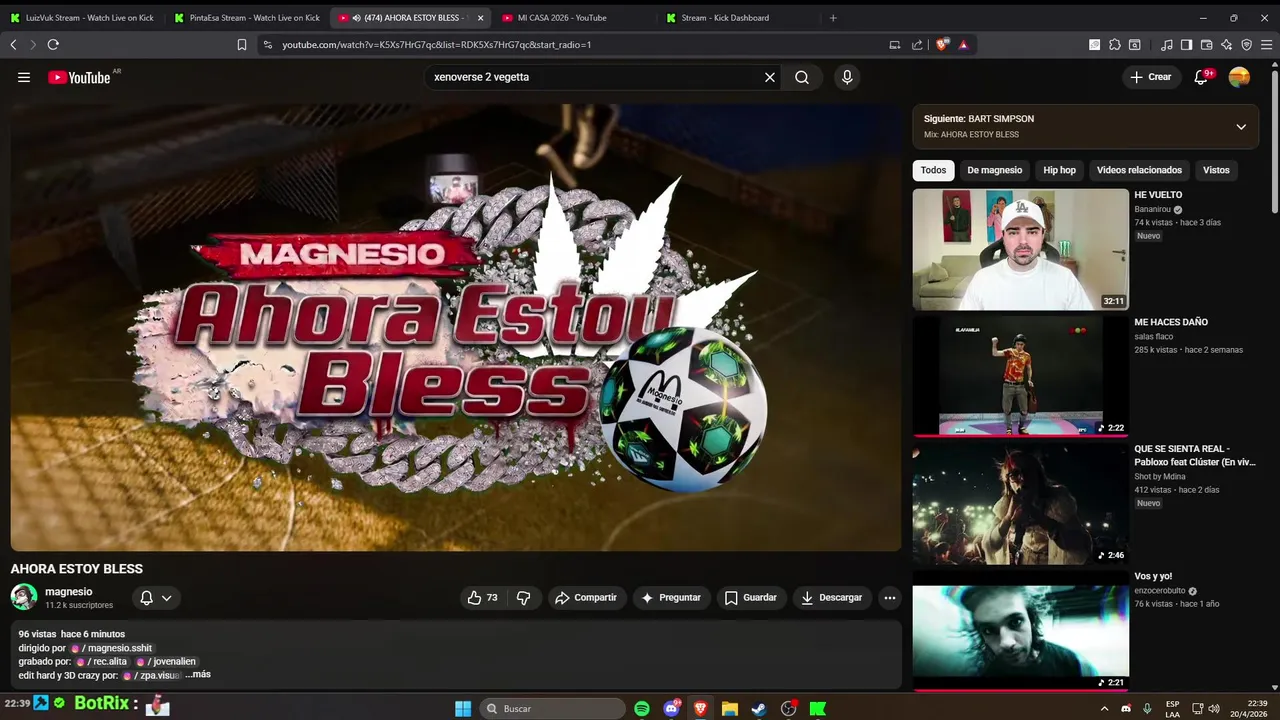Open Brave playlist music note icon
1280x720 pixels.
tap(1167, 44)
